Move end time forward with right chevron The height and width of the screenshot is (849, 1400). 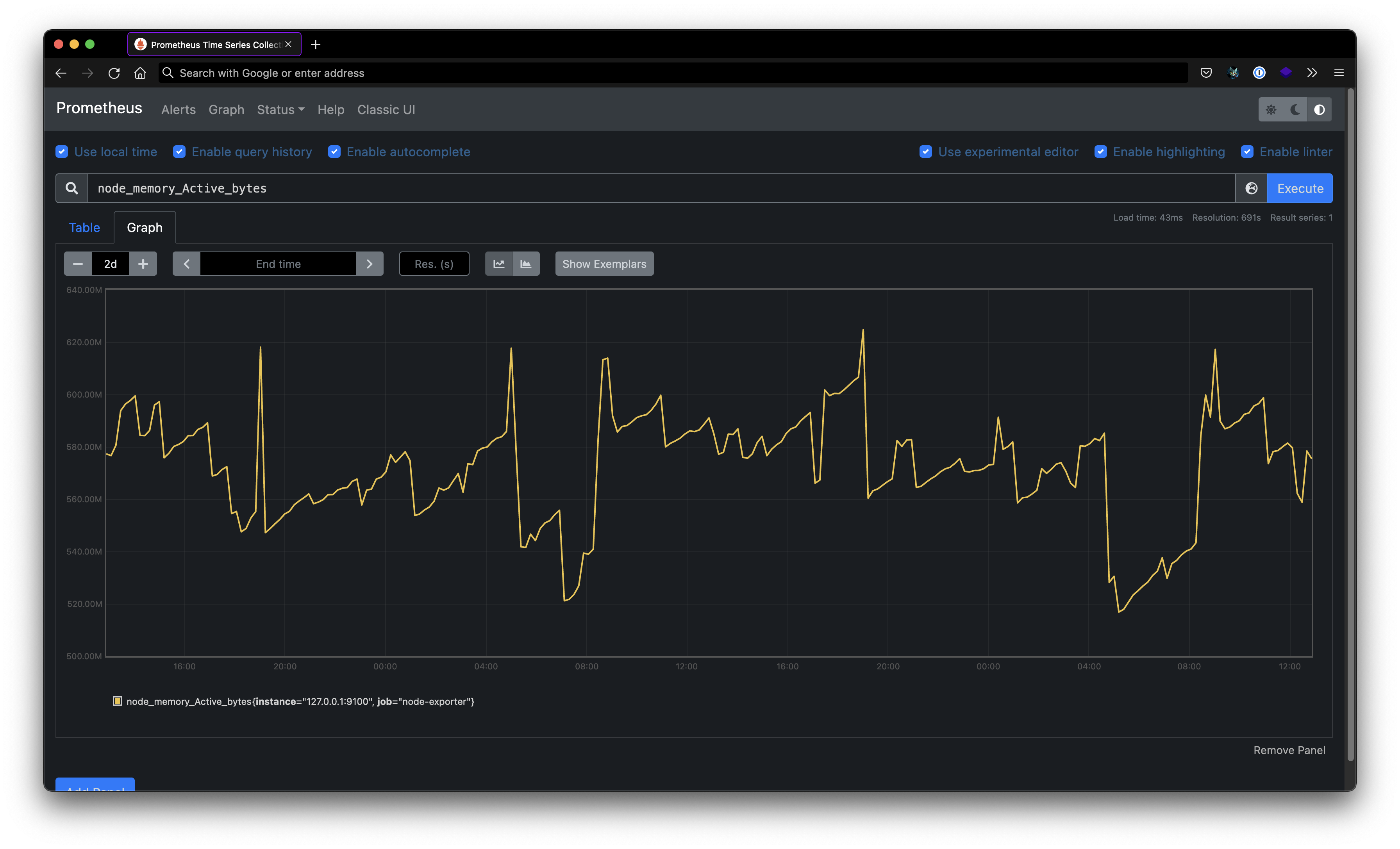(369, 264)
